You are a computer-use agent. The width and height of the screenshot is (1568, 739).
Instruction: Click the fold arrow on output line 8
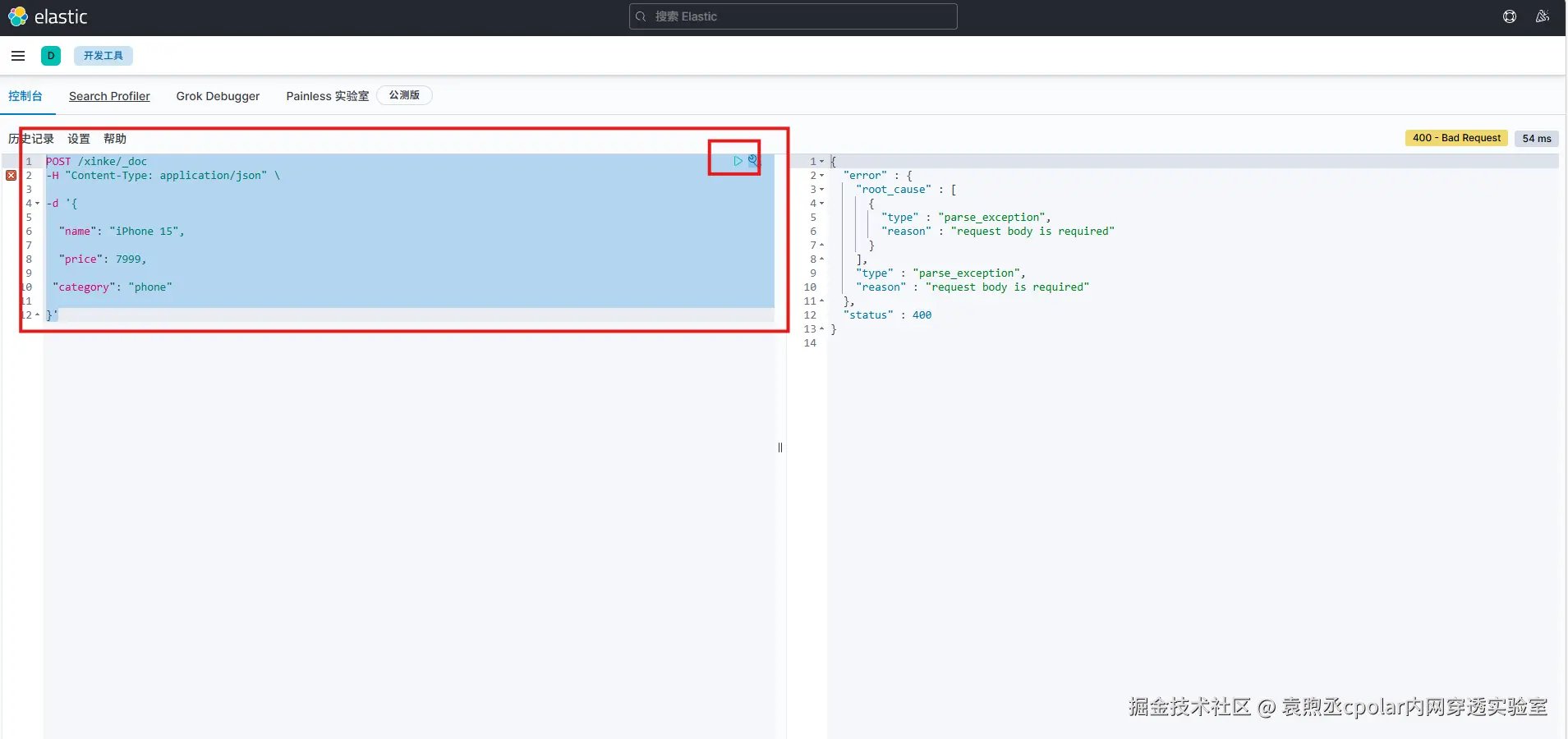[822, 259]
